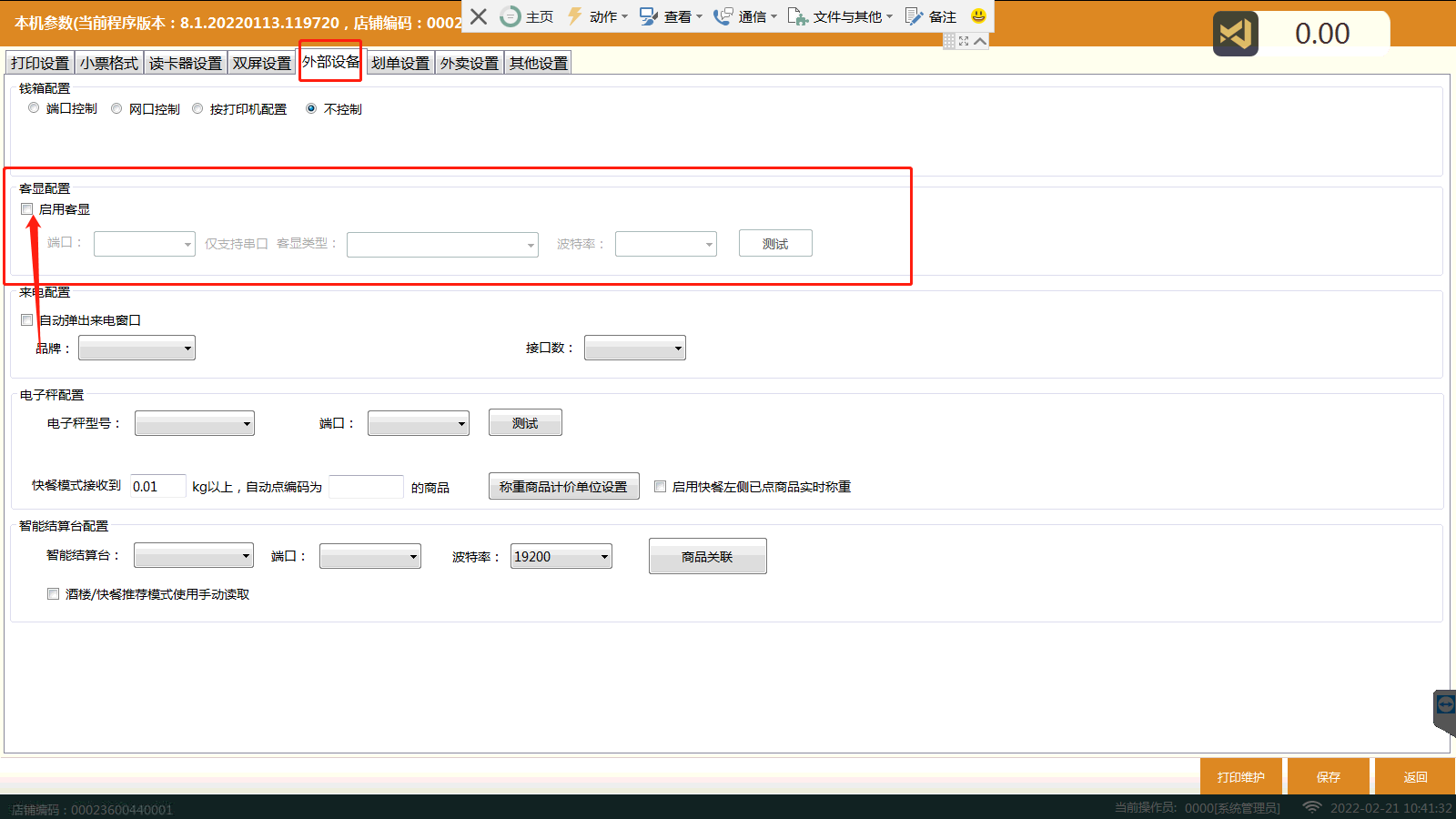
Task: Click the 返回 button
Action: (1415, 776)
